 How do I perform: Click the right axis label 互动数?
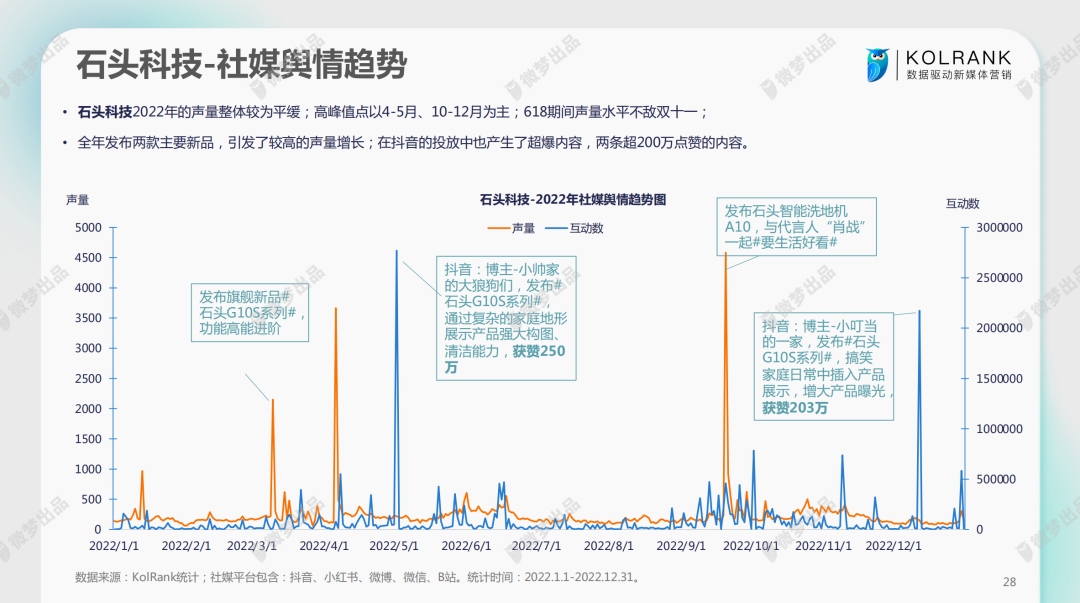tap(962, 203)
